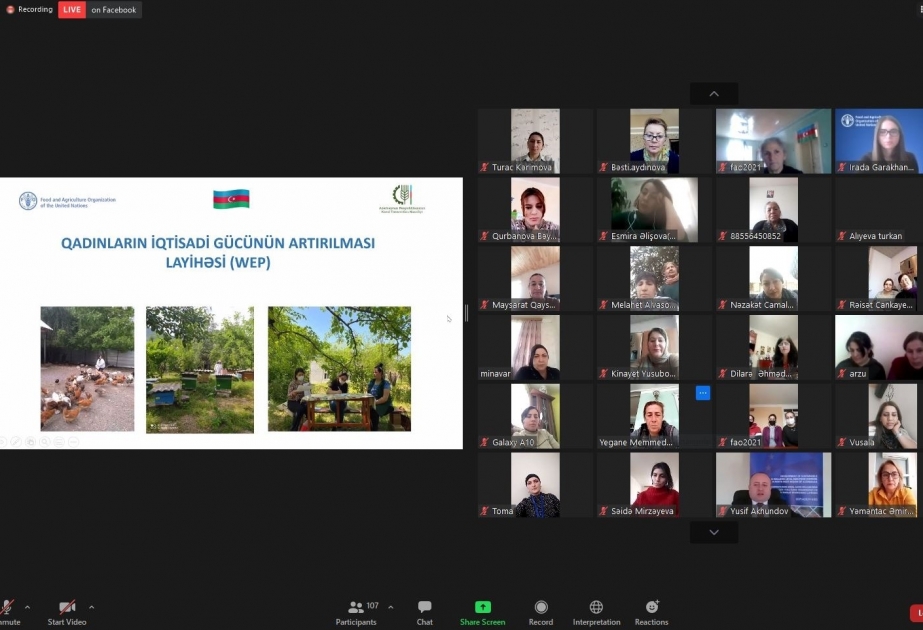Image resolution: width=923 pixels, height=630 pixels.
Task: Click the chickens photo on the slide
Action: 87,369
